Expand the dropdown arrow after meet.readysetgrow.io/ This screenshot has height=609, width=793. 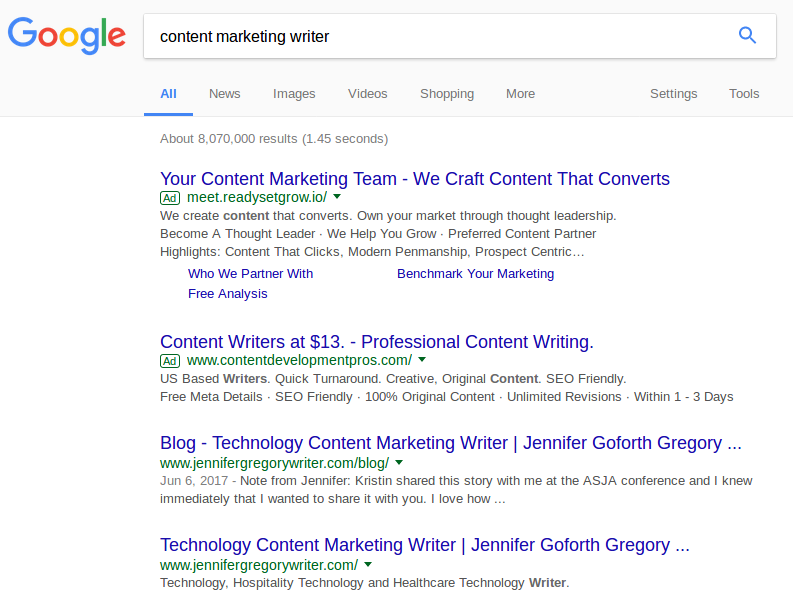[x=337, y=197]
